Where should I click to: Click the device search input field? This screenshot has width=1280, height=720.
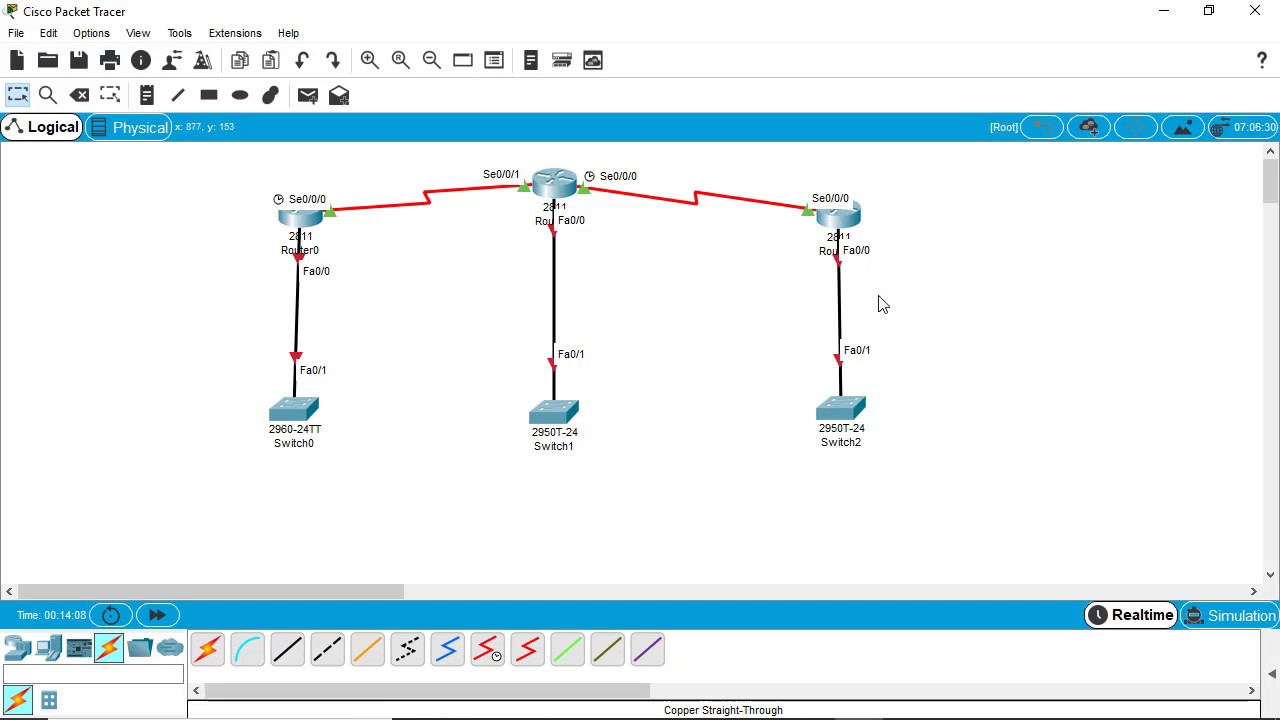tap(94, 675)
